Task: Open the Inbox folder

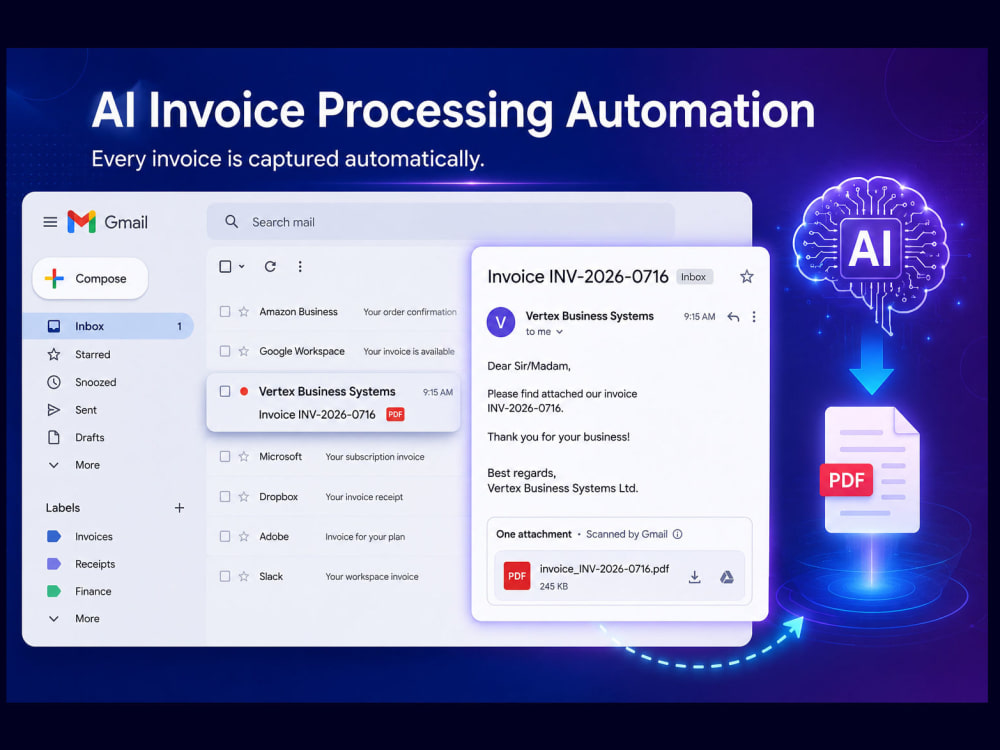Action: click(108, 326)
